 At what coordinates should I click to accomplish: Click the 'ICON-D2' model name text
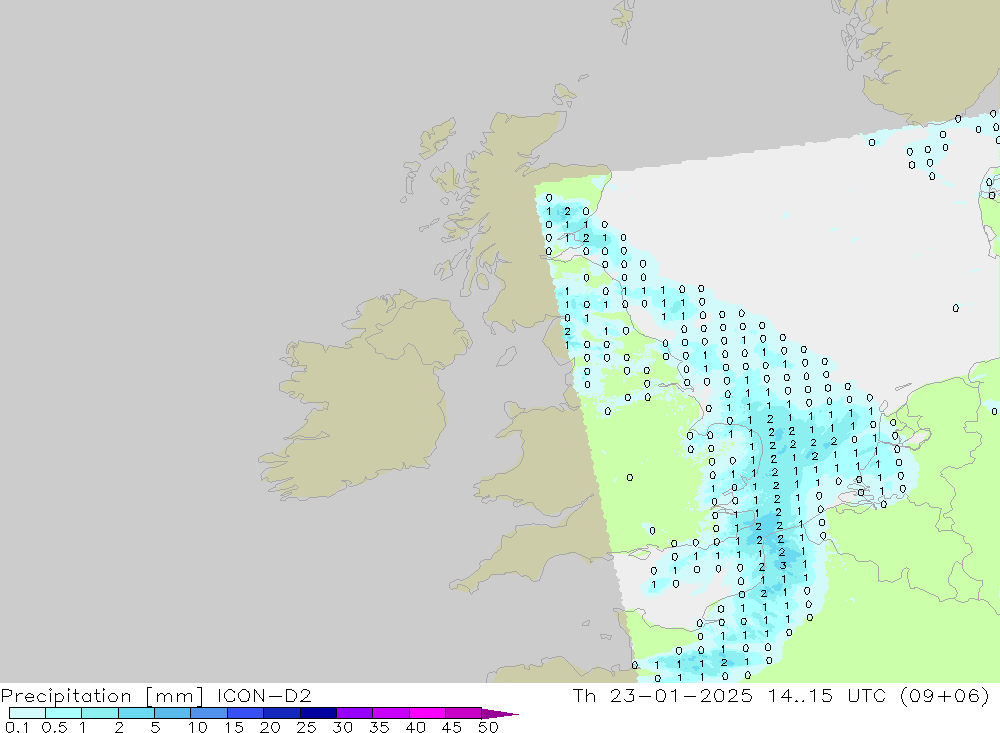[264, 695]
